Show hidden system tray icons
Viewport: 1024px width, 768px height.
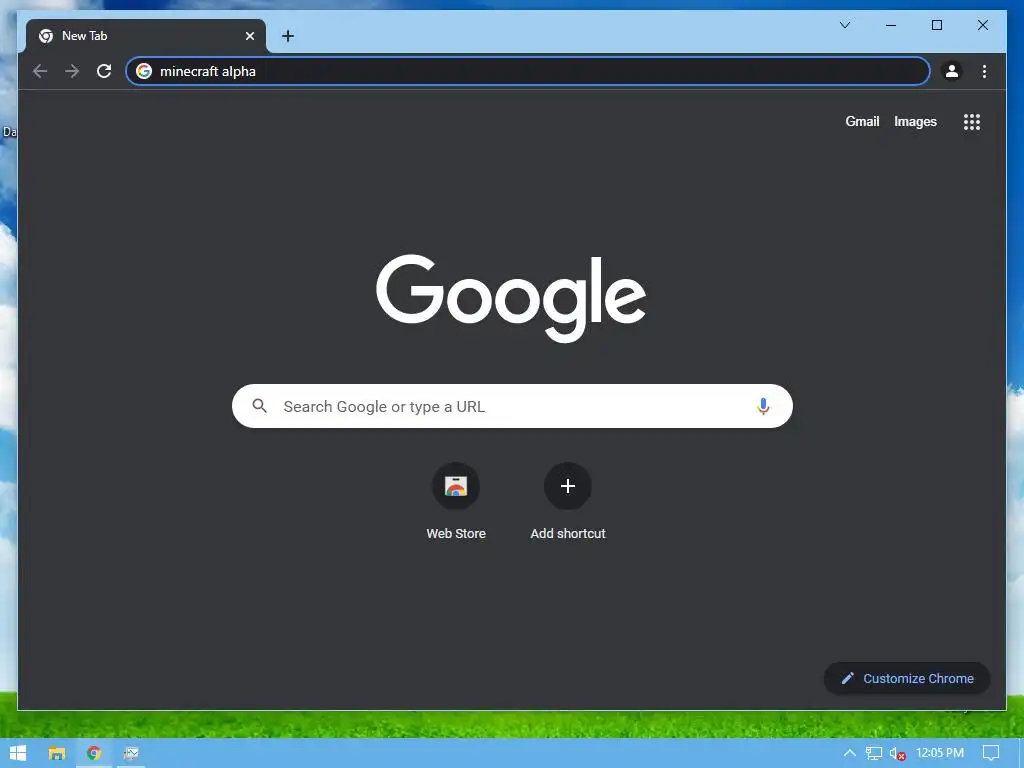click(850, 753)
